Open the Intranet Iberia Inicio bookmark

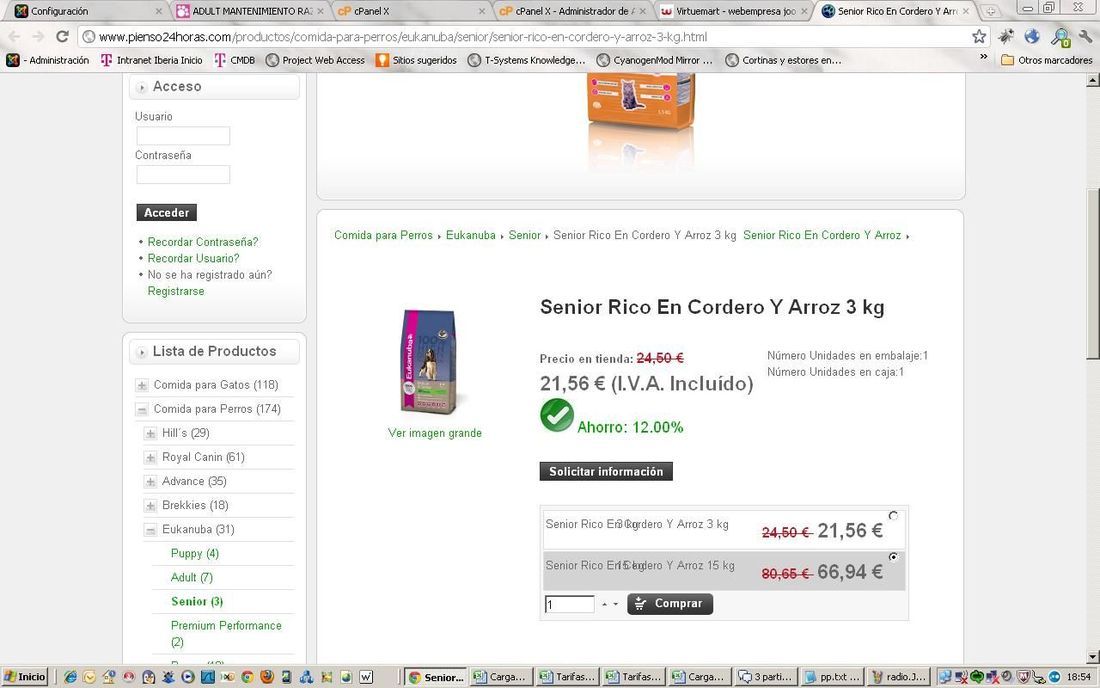click(x=152, y=60)
